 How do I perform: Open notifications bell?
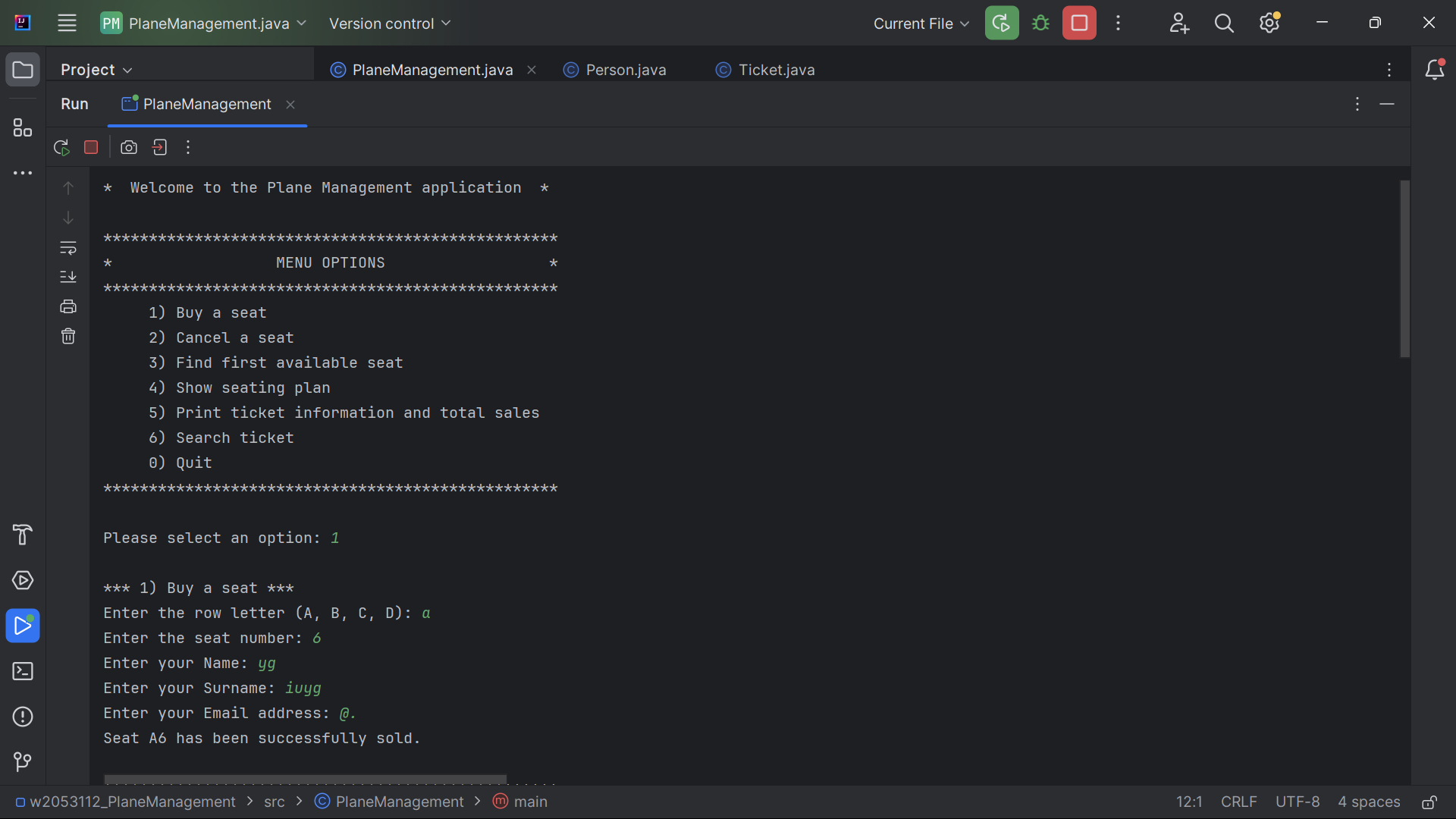[1434, 70]
